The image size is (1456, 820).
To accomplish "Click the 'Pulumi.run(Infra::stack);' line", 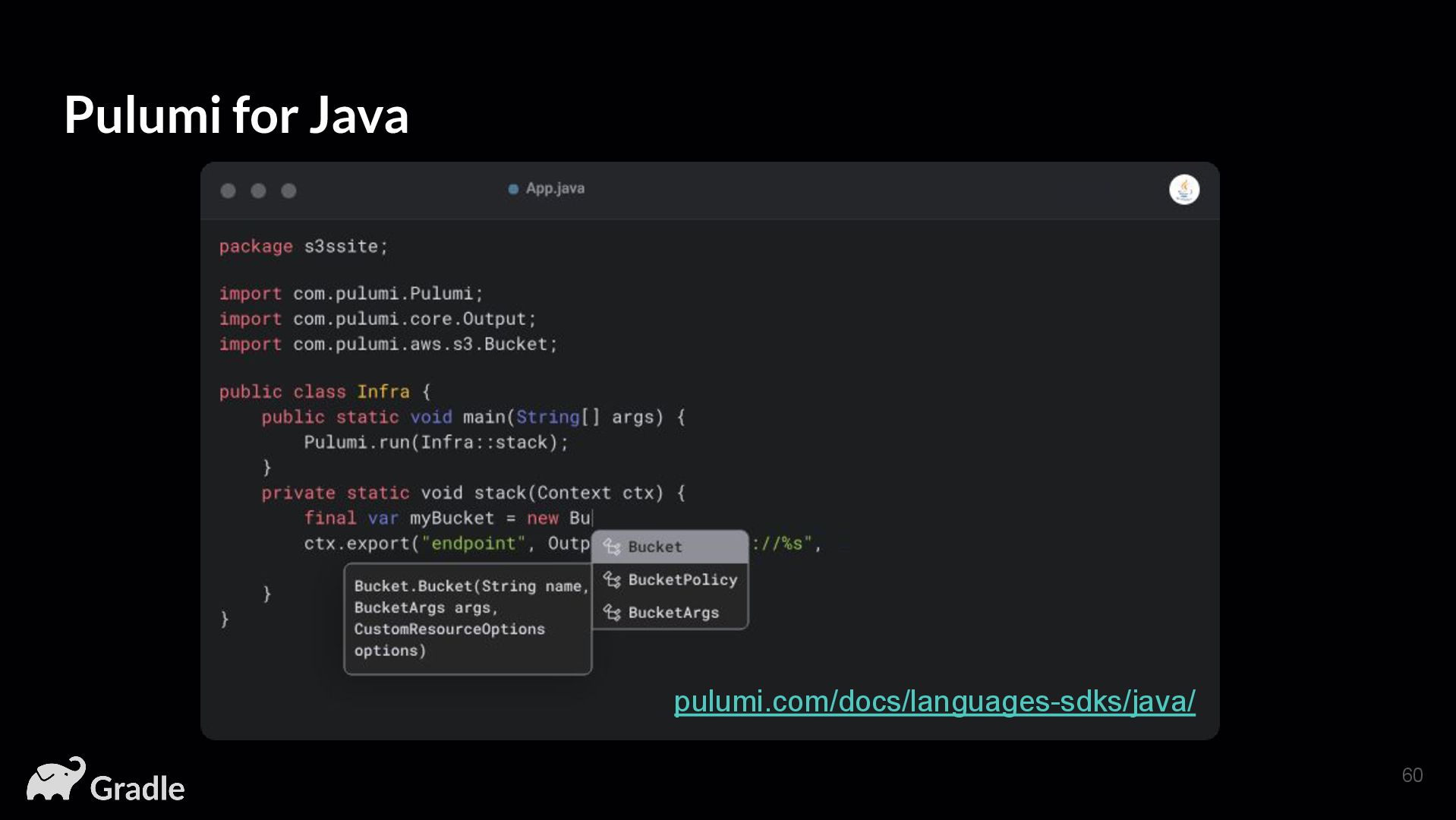I will point(436,443).
